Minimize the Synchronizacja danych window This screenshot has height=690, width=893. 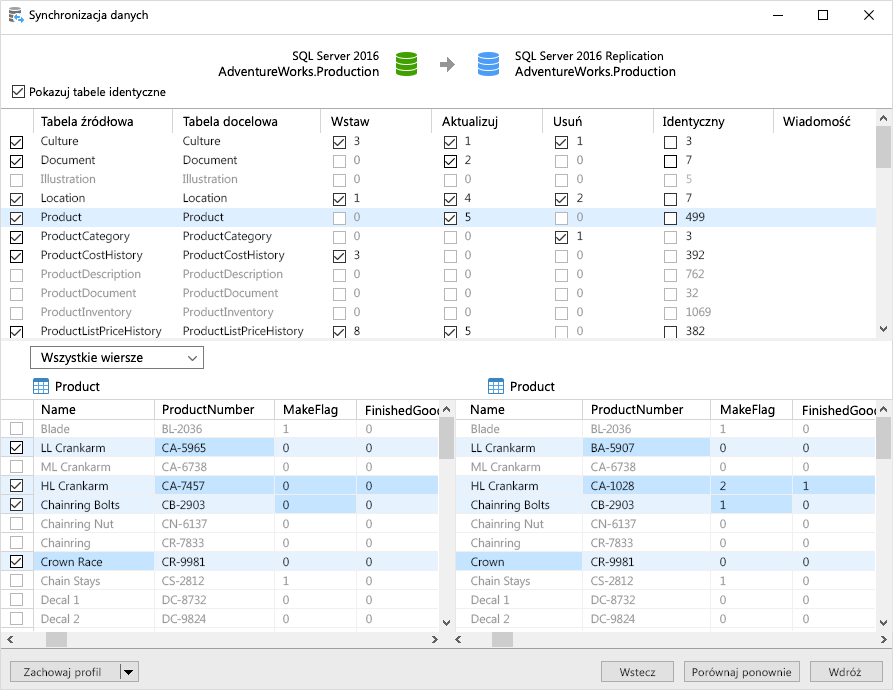tap(778, 15)
